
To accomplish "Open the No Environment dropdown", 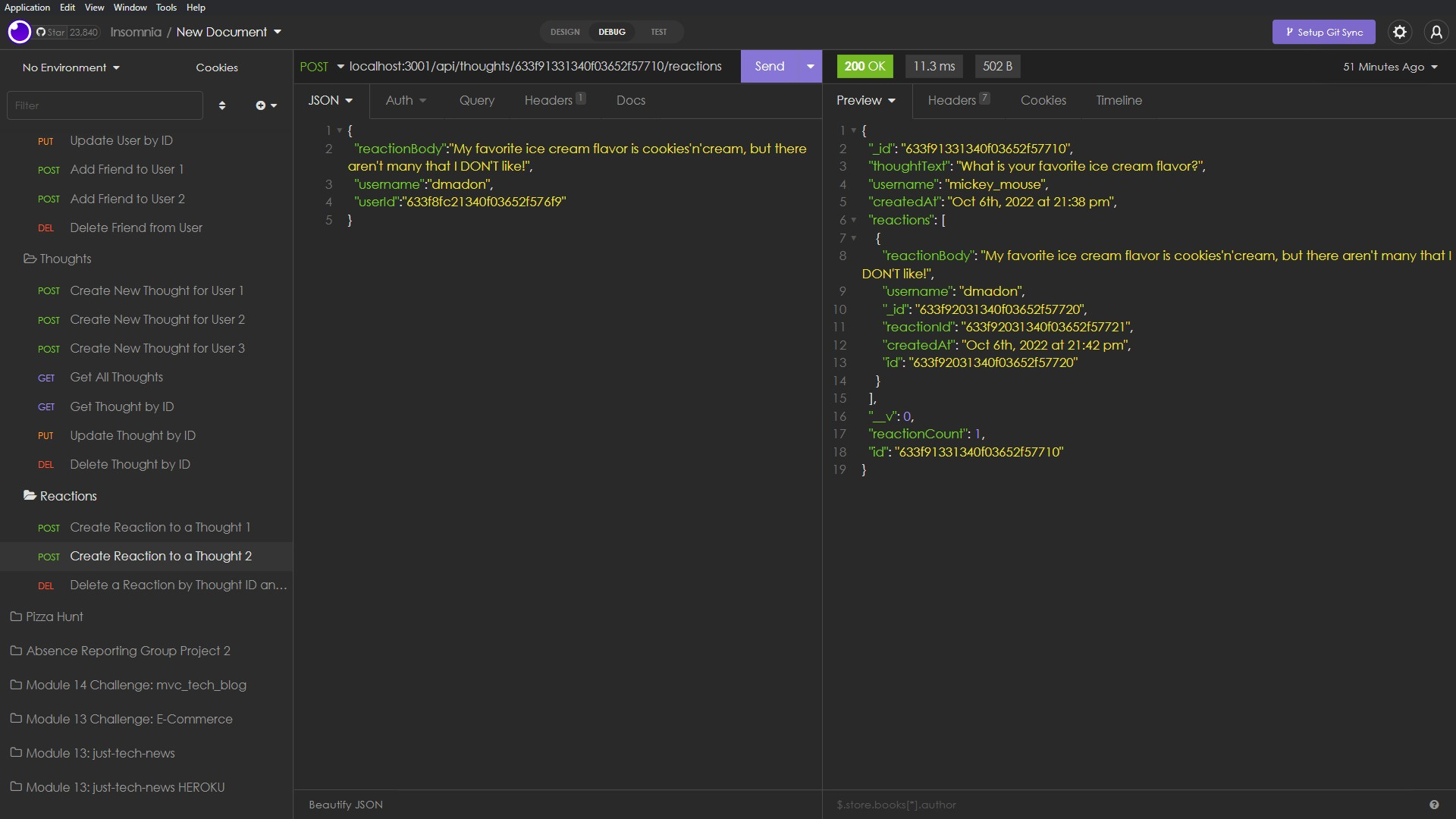I will [71, 67].
